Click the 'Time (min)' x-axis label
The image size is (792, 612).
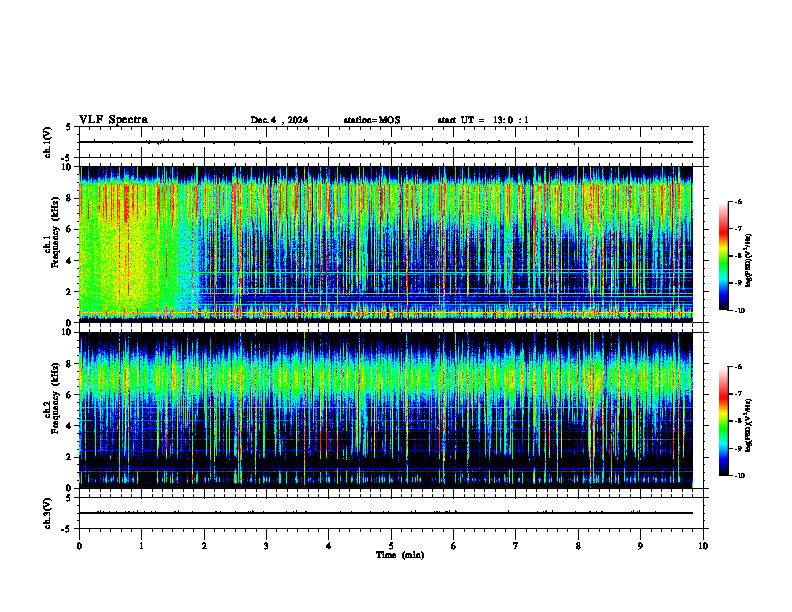pos(400,555)
